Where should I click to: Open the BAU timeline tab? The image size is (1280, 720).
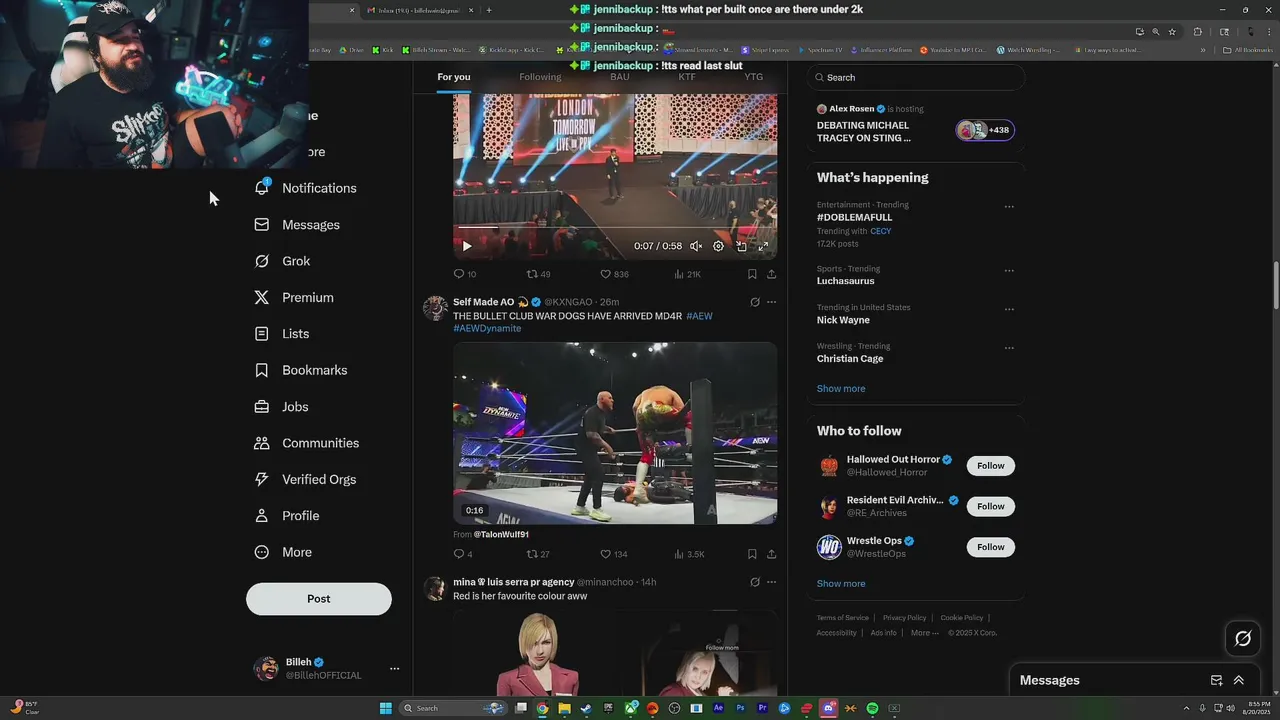pyautogui.click(x=620, y=77)
